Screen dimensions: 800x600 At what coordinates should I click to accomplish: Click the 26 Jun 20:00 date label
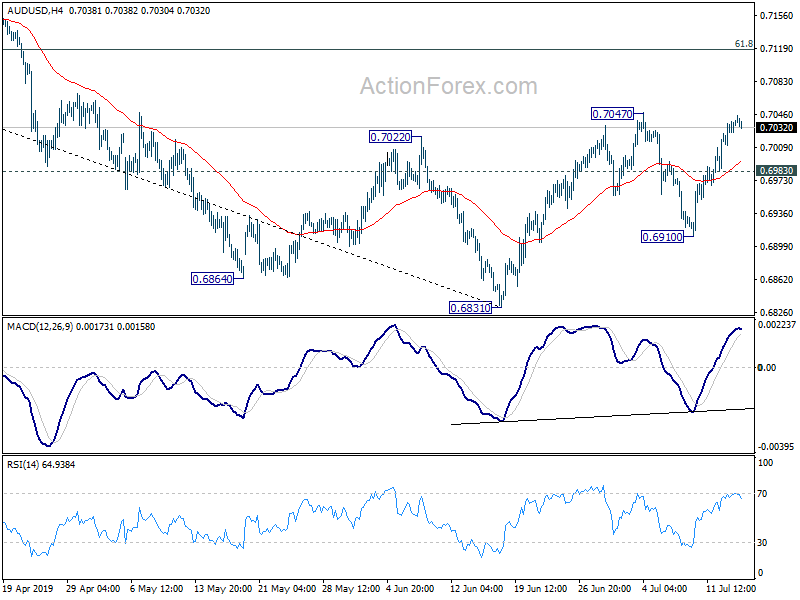click(x=605, y=588)
